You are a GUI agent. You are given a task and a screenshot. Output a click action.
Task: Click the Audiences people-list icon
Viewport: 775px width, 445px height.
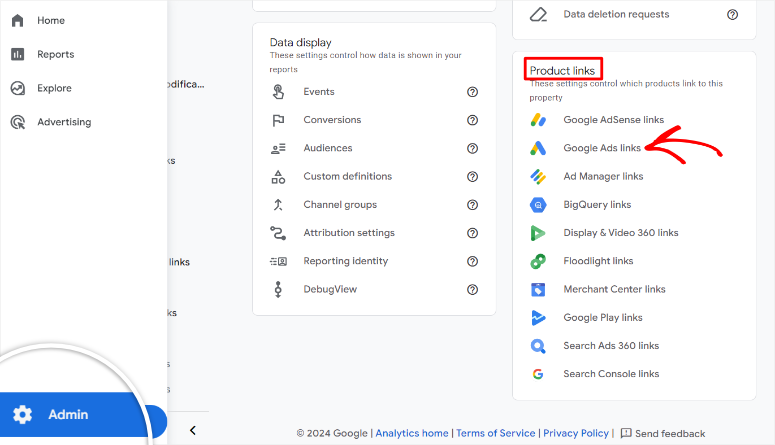click(278, 148)
